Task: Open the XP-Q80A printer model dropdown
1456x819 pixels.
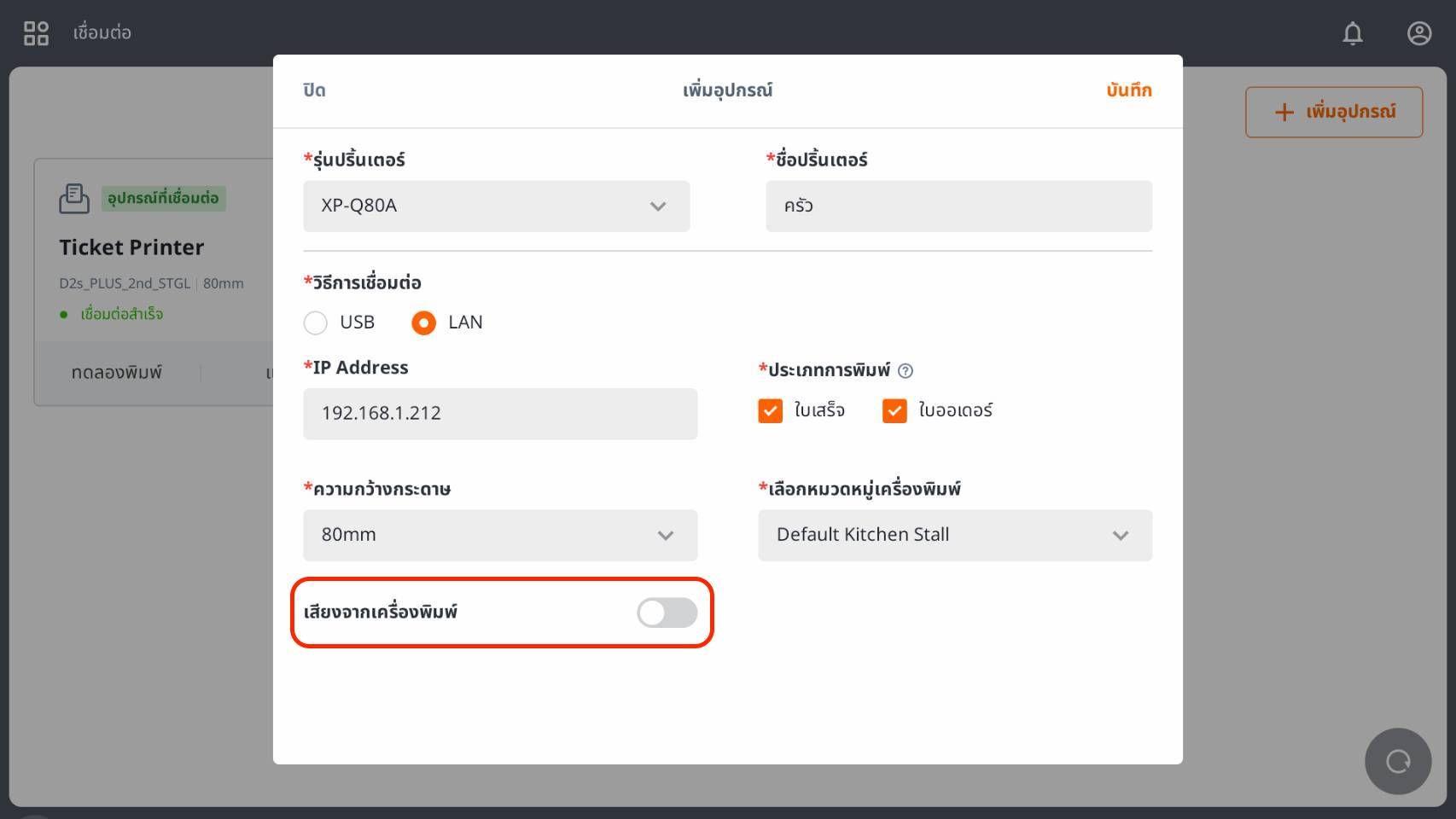Action: 496,206
